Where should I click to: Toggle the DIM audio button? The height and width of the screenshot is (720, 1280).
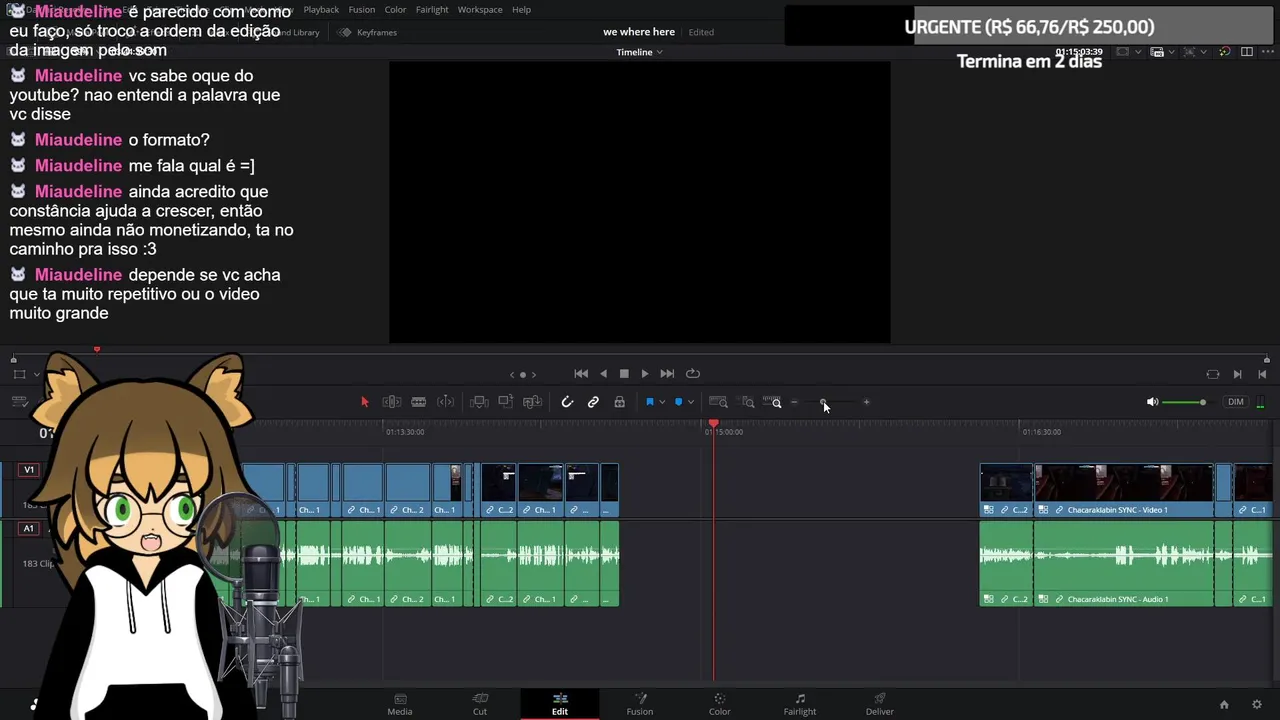1236,402
